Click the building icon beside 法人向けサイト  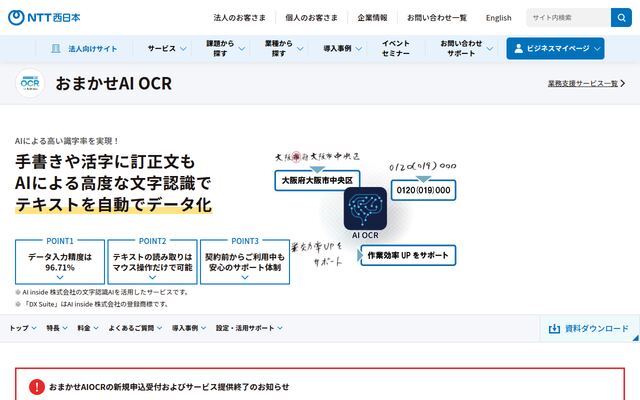tap(56, 49)
